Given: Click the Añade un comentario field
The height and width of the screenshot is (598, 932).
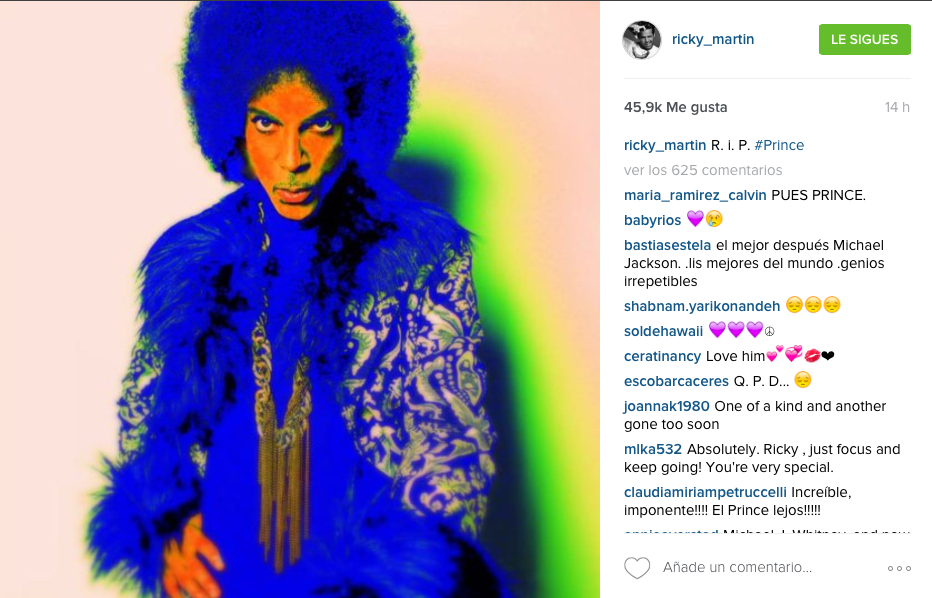Looking at the screenshot, I should (x=737, y=567).
